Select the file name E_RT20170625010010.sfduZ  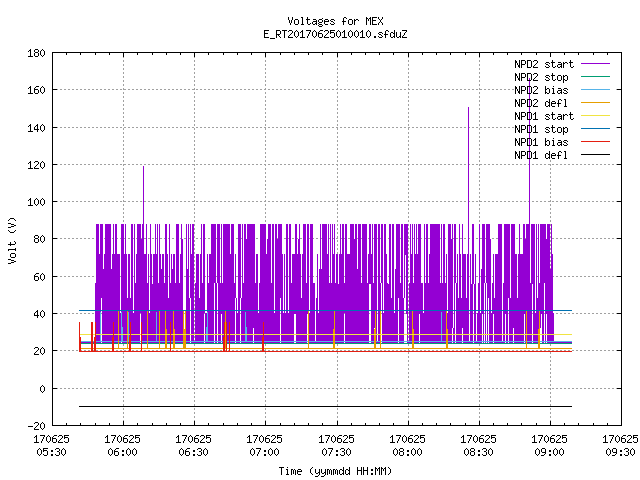pos(335,34)
